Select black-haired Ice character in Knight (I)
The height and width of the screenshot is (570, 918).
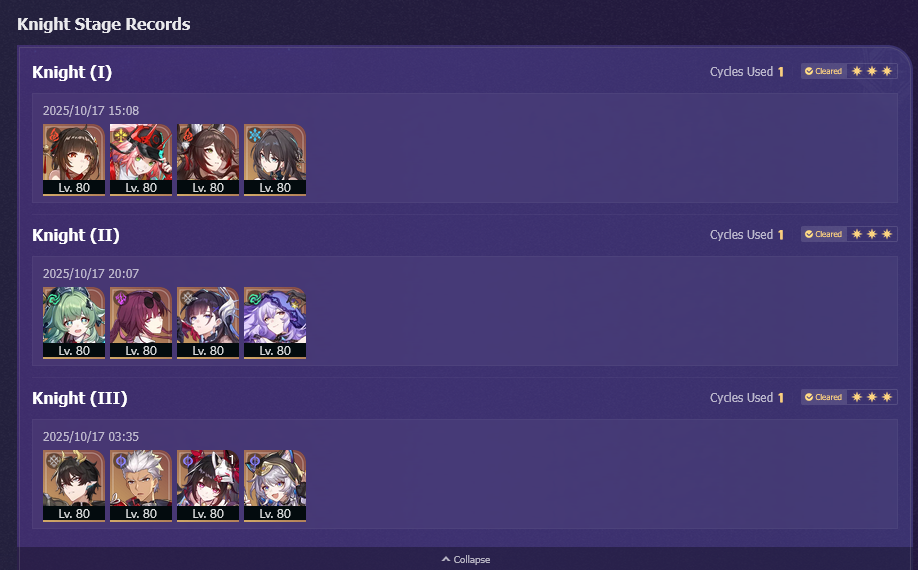(275, 159)
